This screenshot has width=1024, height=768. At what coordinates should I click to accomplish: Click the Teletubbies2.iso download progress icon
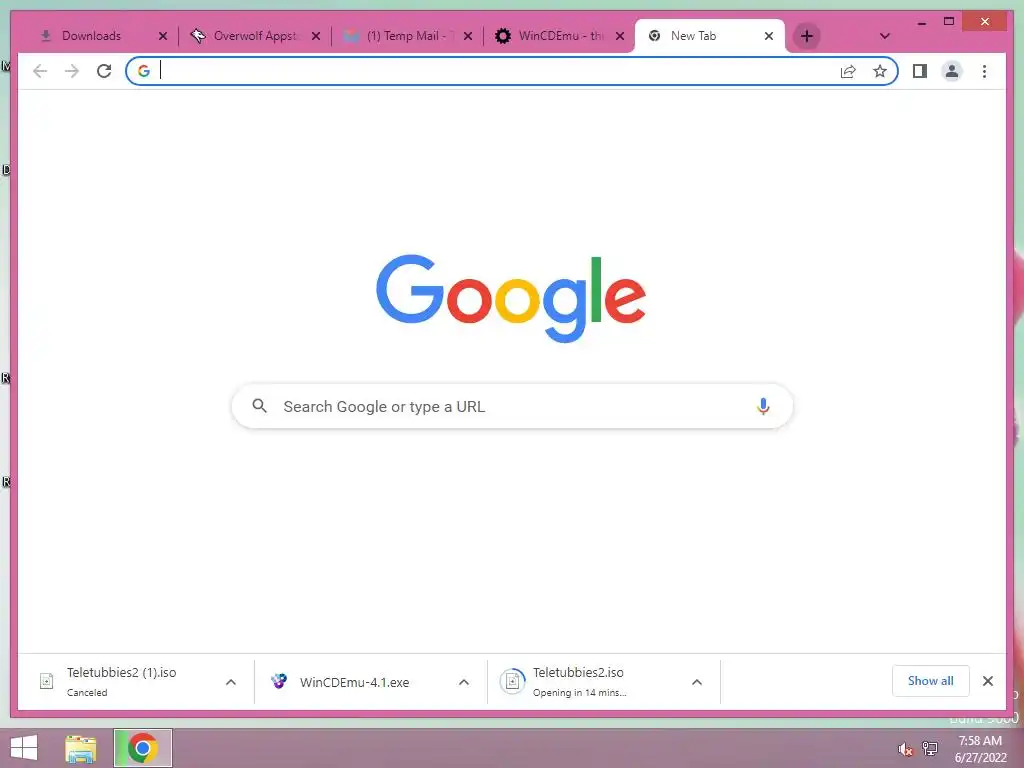coord(513,681)
